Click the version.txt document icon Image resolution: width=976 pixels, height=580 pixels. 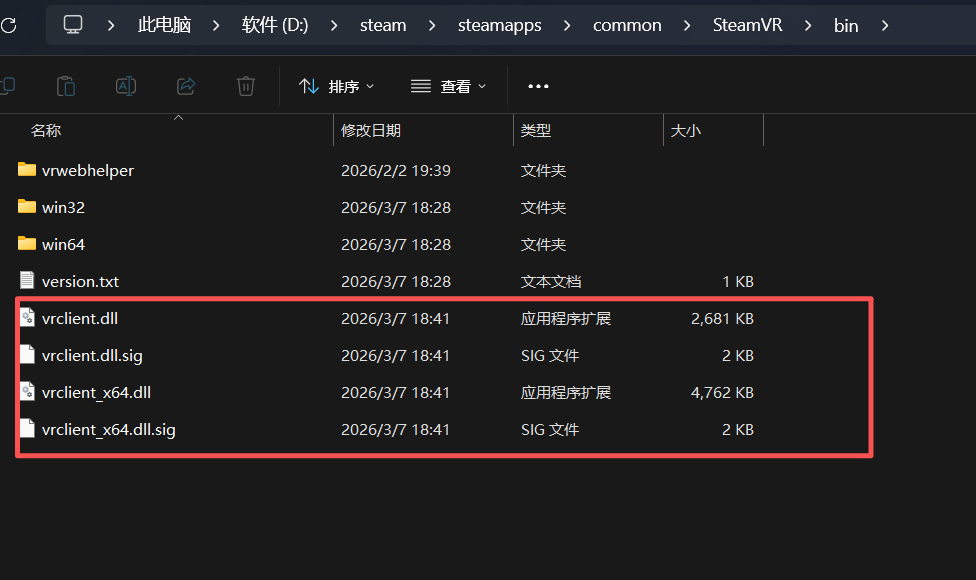[x=27, y=280]
